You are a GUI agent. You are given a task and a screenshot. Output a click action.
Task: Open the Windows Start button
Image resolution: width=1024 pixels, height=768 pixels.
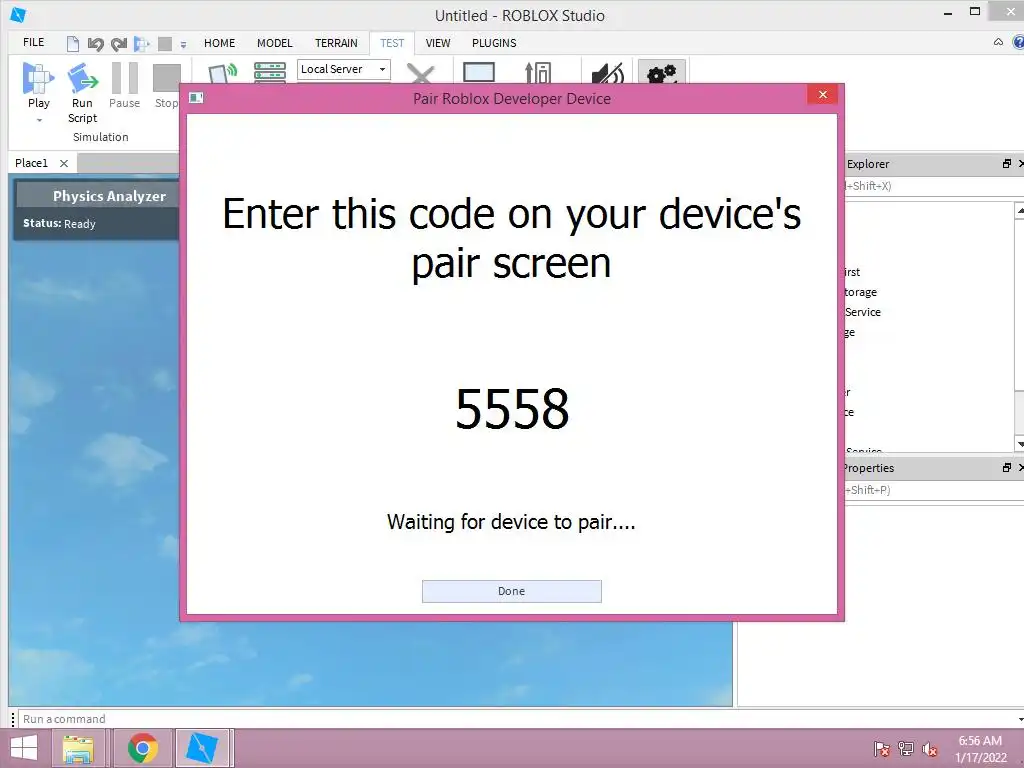pyautogui.click(x=24, y=748)
